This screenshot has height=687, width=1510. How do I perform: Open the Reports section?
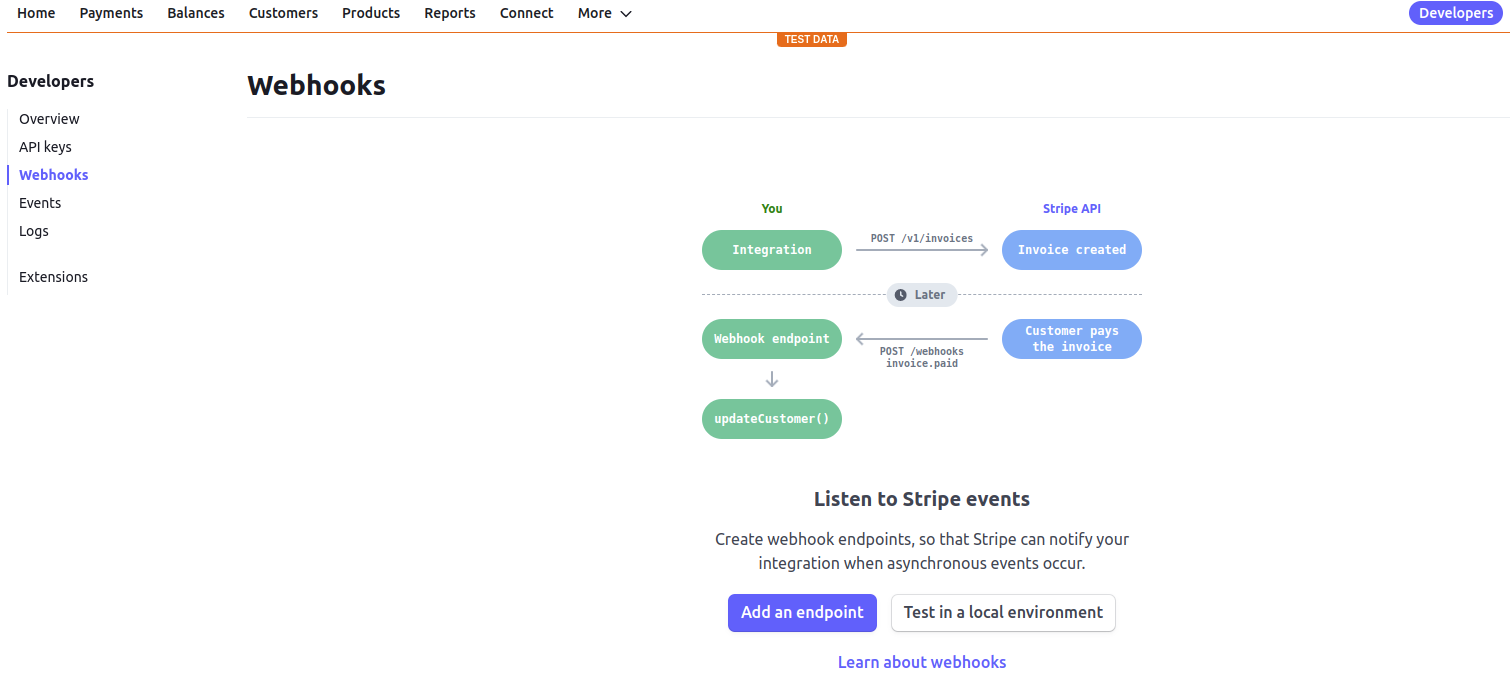(x=449, y=13)
